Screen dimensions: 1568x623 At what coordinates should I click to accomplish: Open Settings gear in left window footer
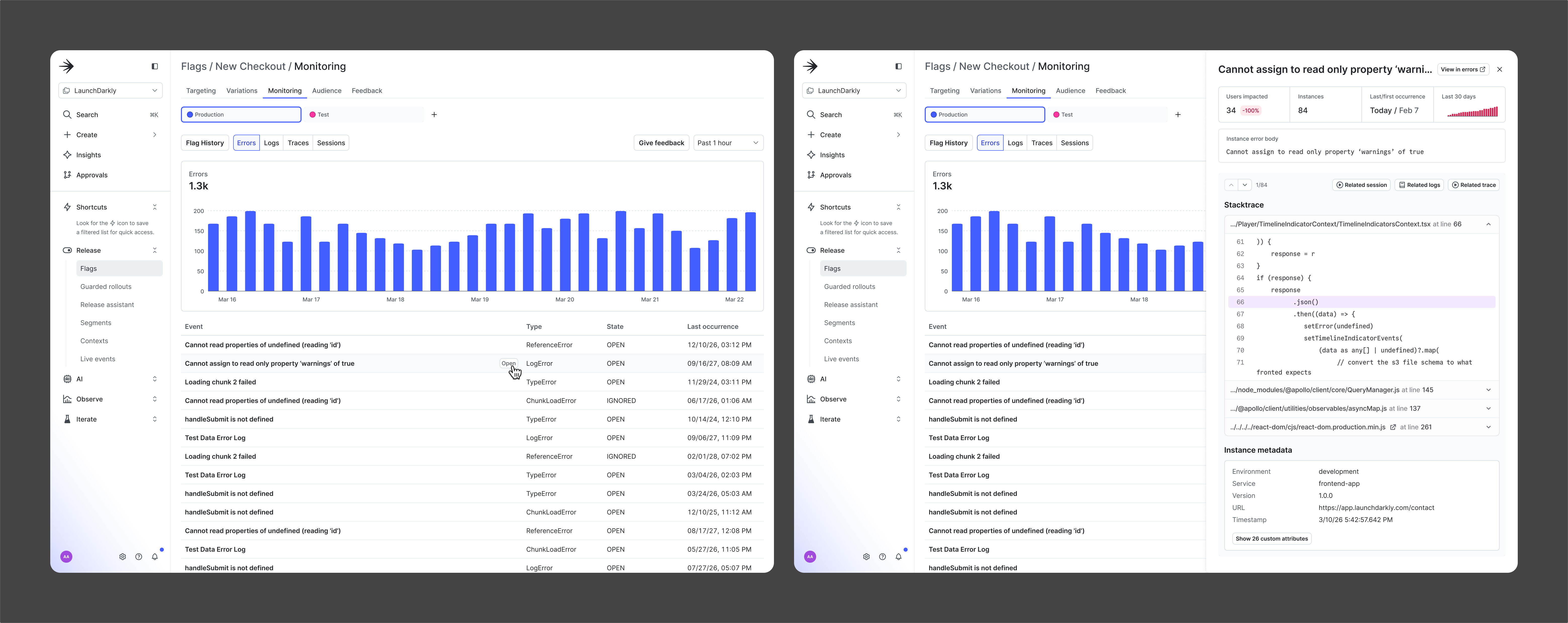click(x=122, y=557)
